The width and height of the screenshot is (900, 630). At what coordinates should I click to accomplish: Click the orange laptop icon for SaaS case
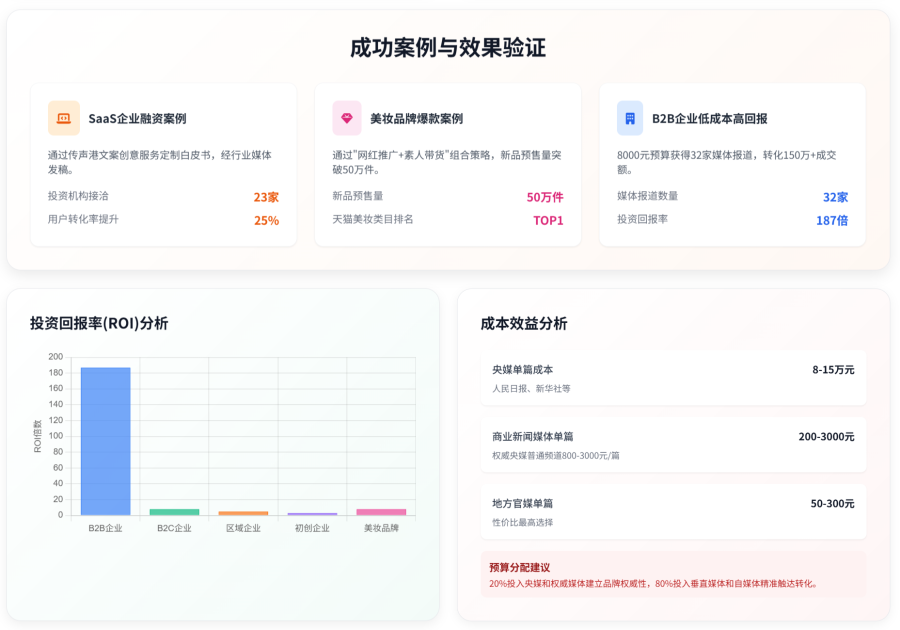click(x=64, y=118)
